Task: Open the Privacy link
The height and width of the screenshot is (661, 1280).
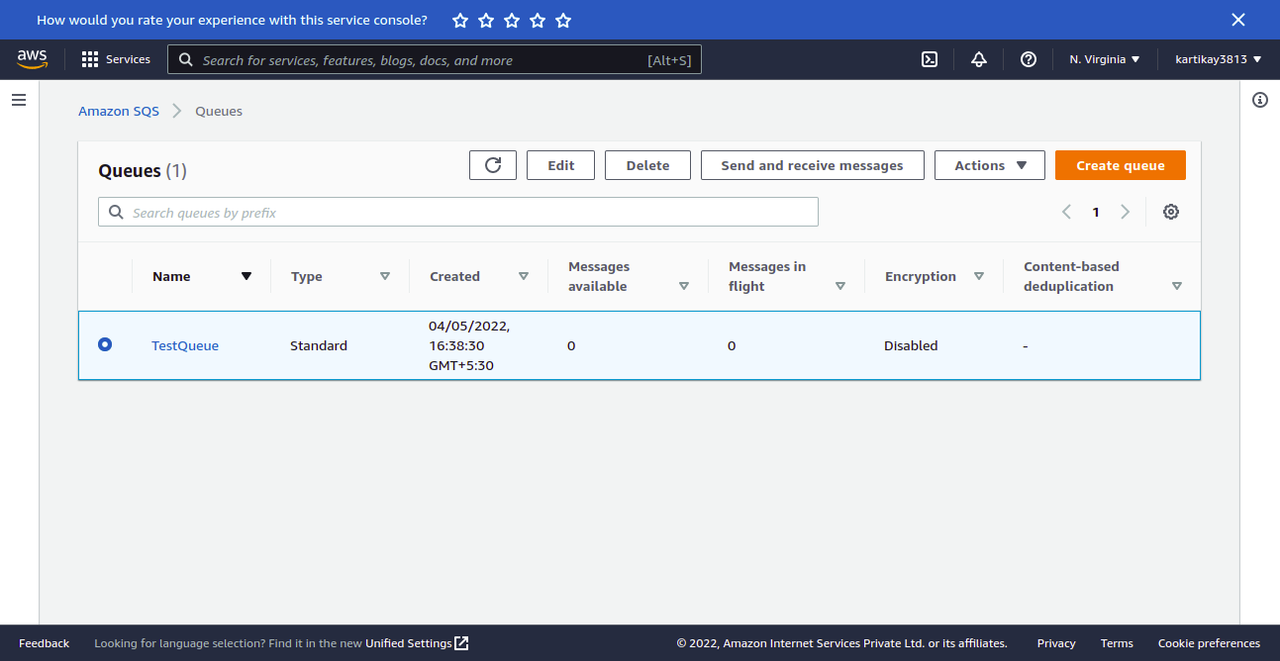Action: tap(1056, 643)
